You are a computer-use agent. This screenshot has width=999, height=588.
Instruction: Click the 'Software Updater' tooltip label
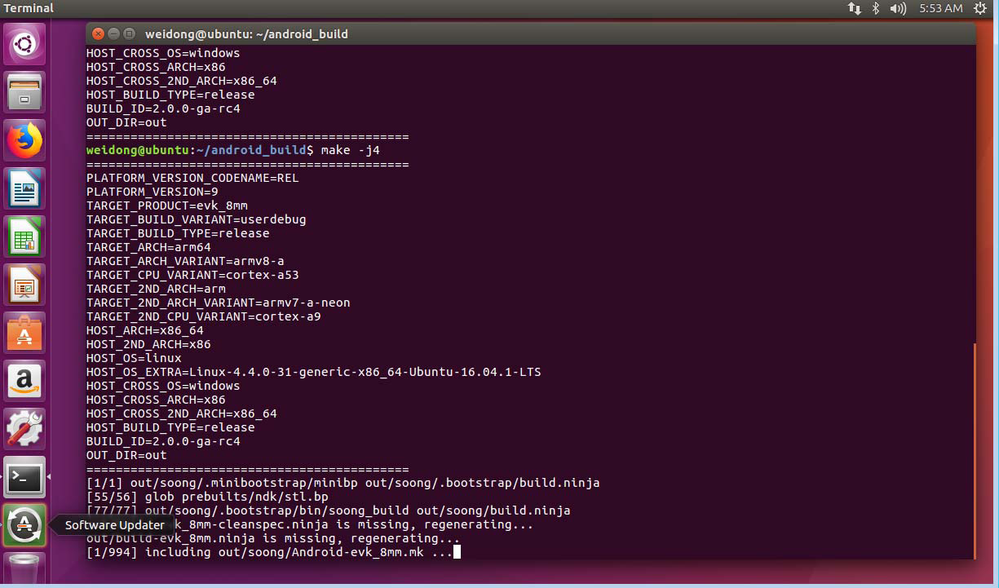115,526
